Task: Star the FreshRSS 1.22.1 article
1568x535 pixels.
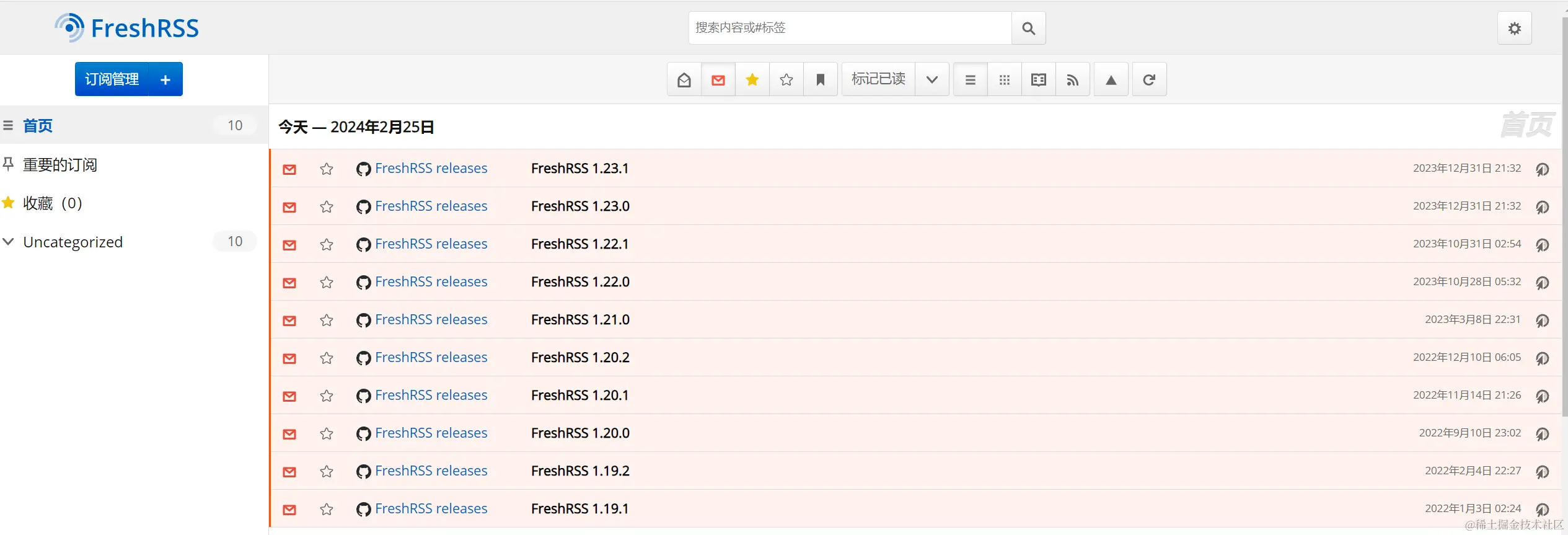Action: [327, 244]
